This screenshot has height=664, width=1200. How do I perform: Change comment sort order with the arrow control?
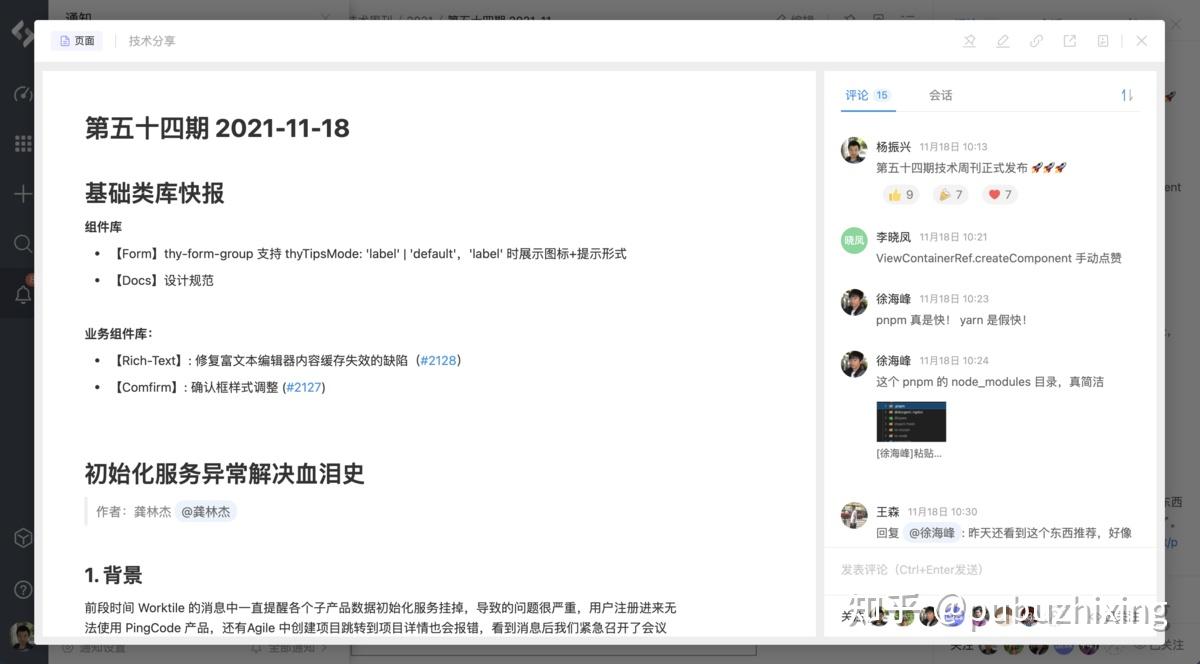1127,95
